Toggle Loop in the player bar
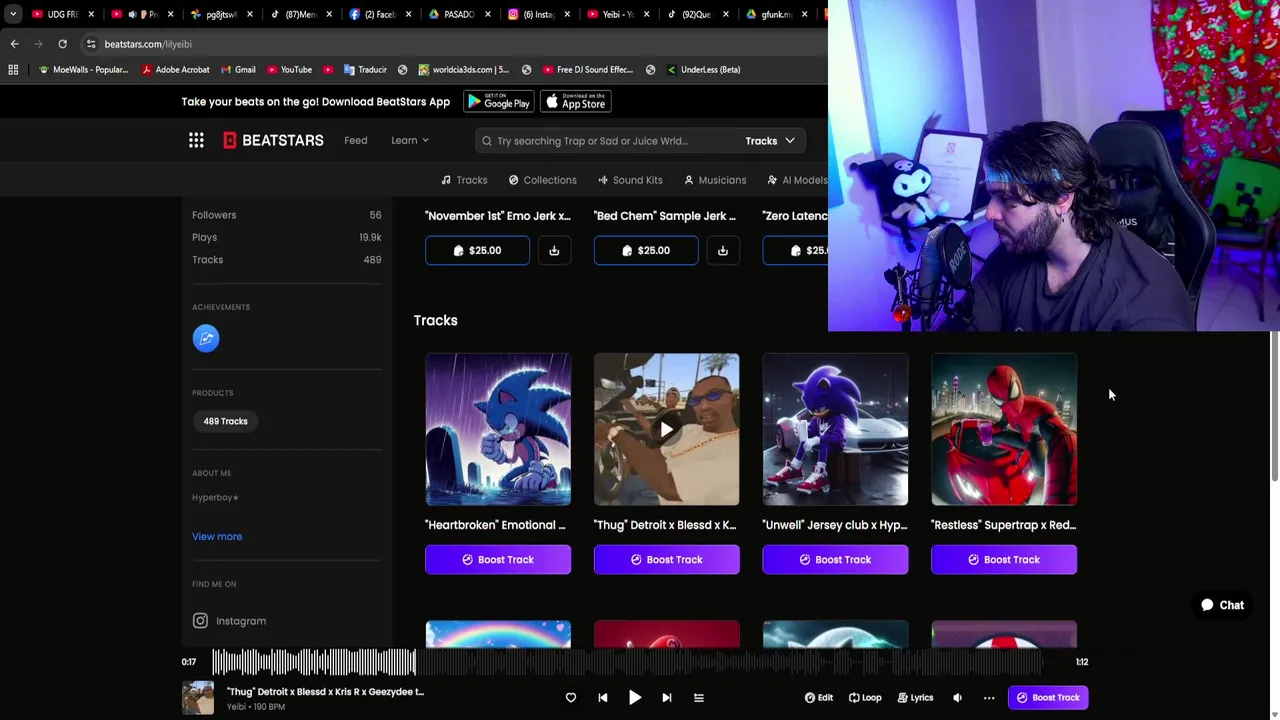This screenshot has height=720, width=1280. (866, 698)
